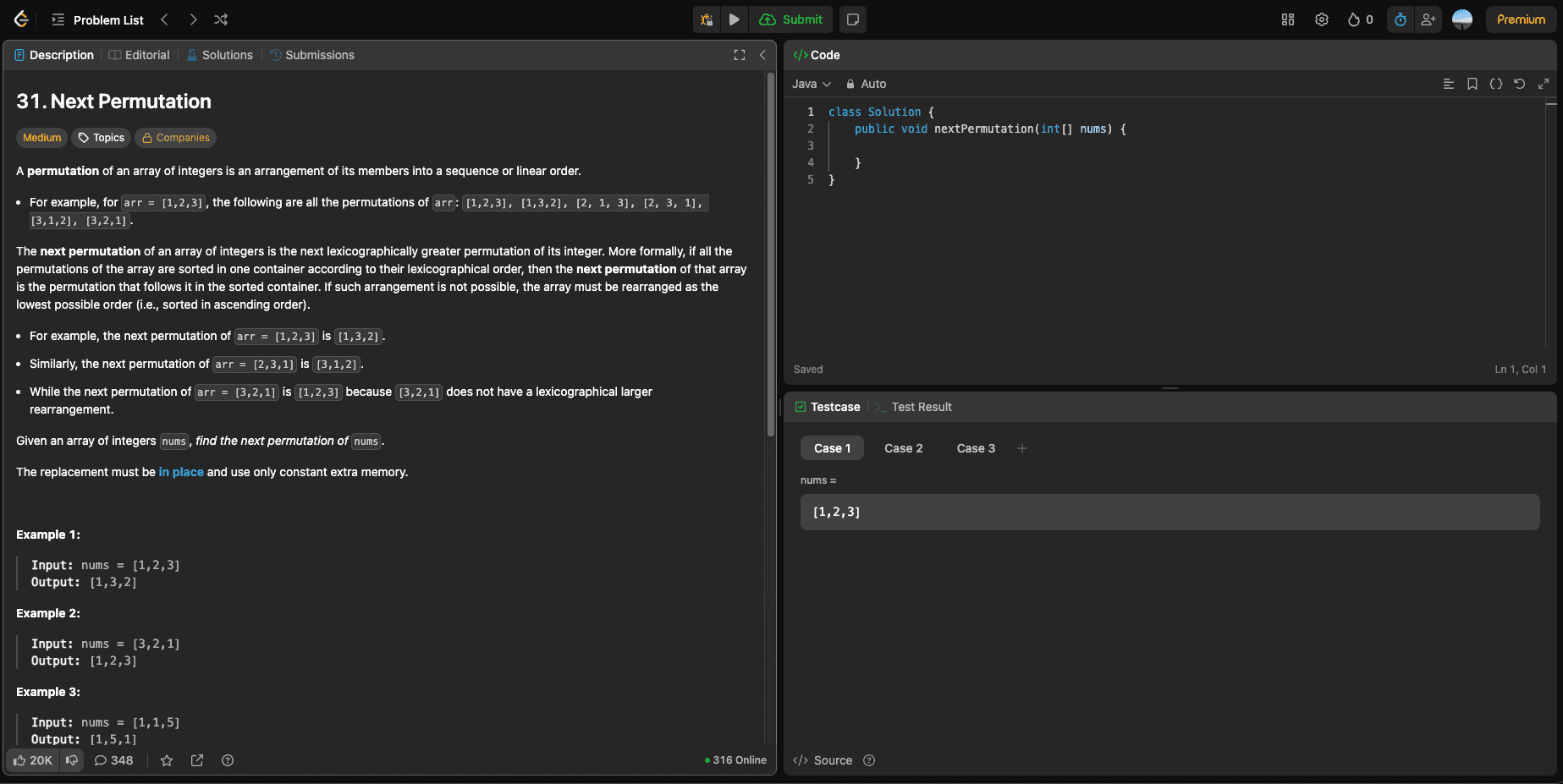
Task: Pick a random problem with shuffle icon
Action: pos(221,19)
